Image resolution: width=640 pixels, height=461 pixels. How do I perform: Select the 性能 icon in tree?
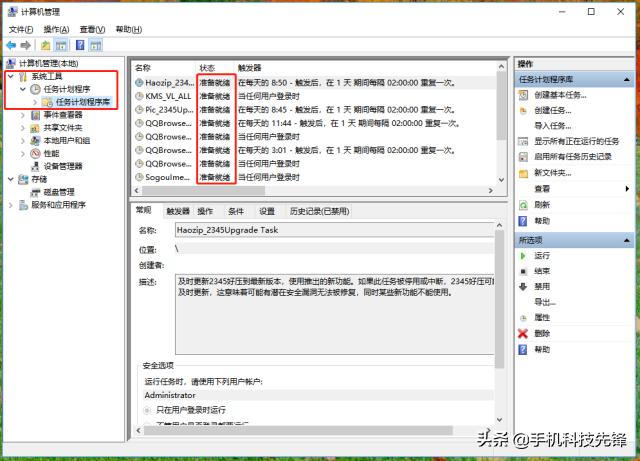[x=36, y=154]
